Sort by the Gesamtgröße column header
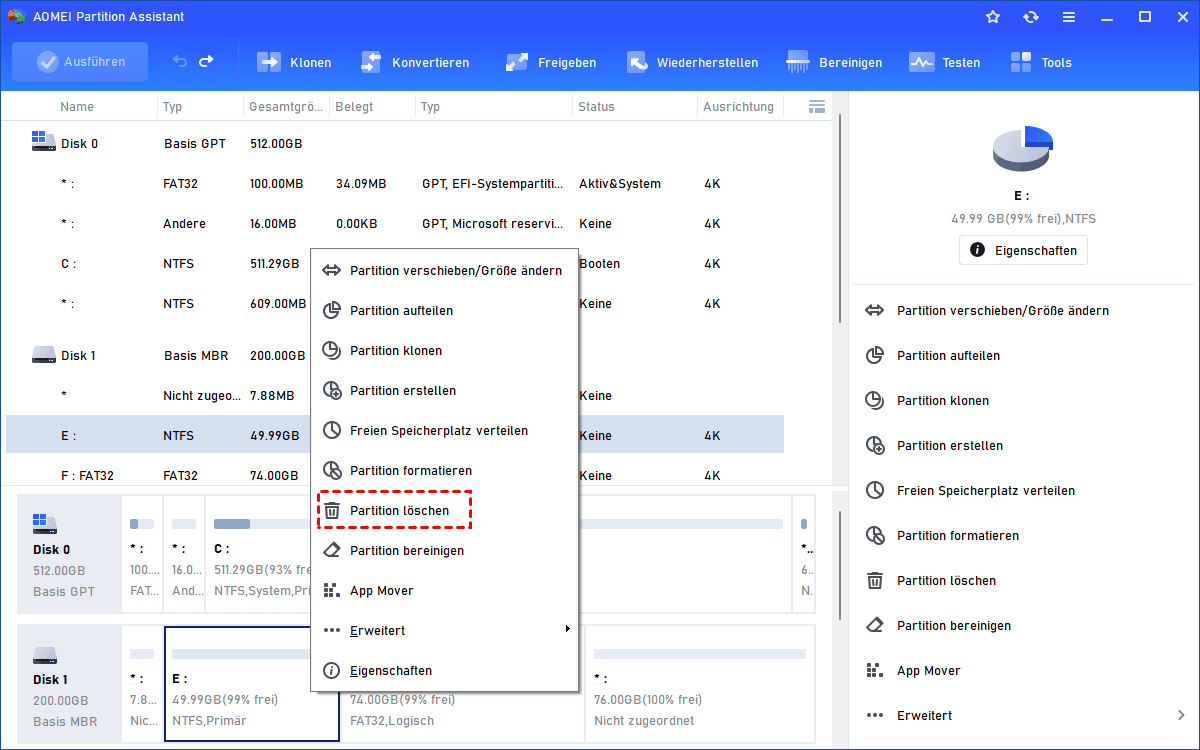 [285, 107]
